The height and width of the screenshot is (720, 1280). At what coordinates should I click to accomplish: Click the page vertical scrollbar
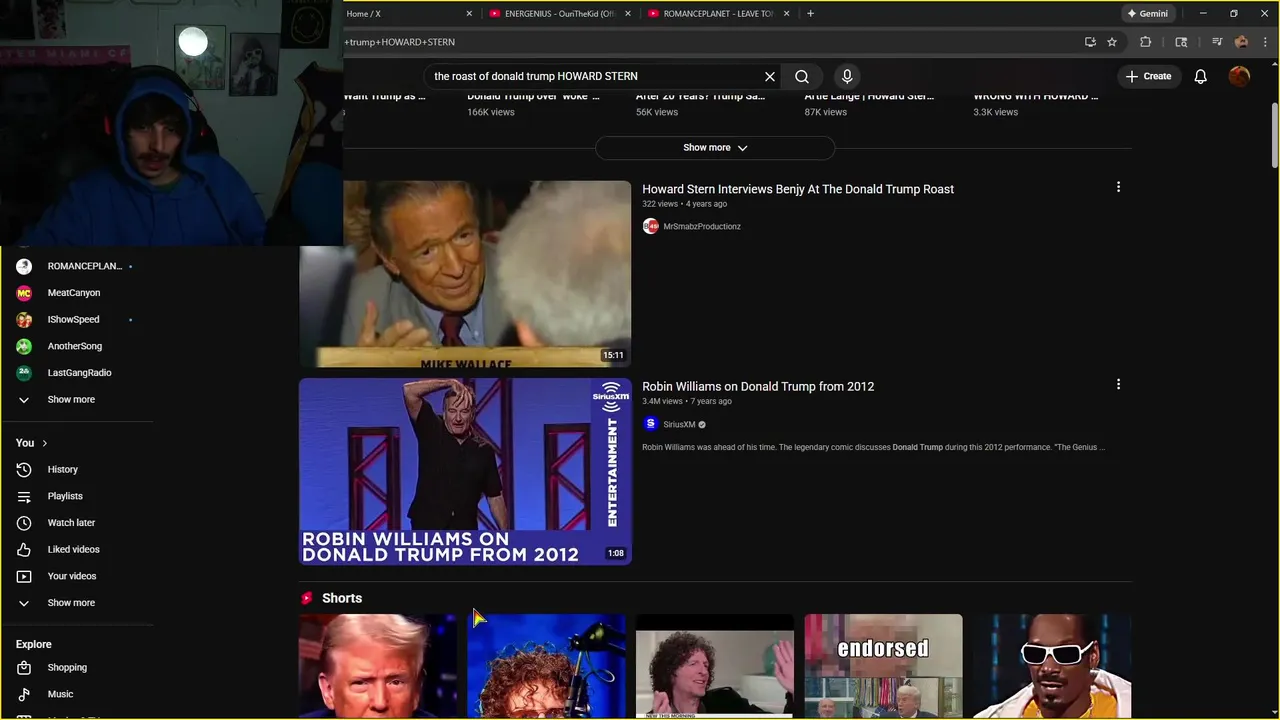coord(1274,135)
